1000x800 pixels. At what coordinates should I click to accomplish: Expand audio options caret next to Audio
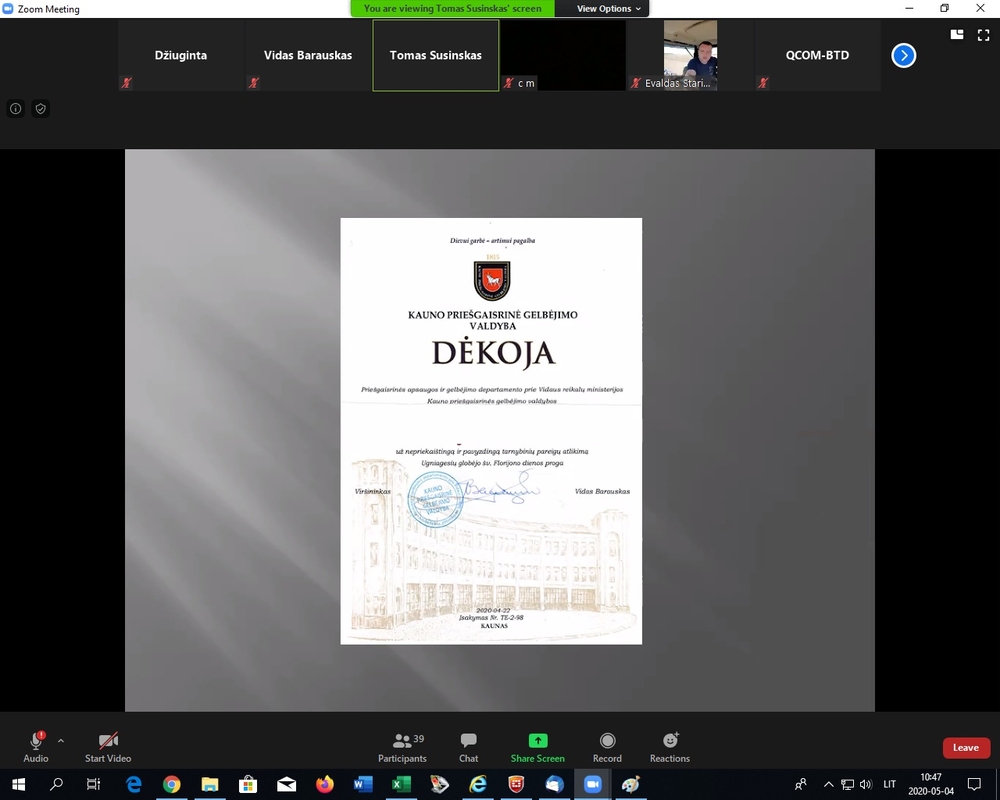(61, 741)
